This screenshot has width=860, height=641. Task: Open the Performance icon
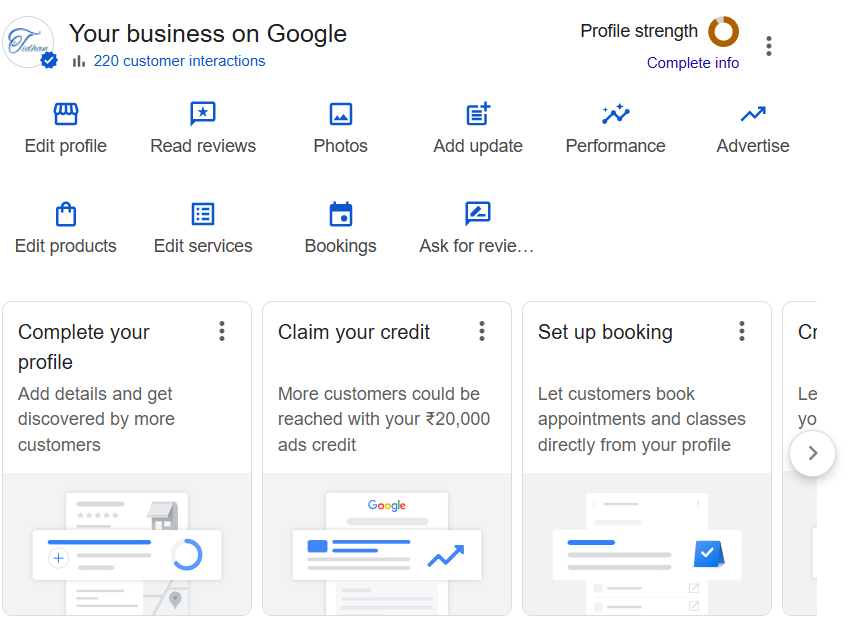(x=614, y=114)
